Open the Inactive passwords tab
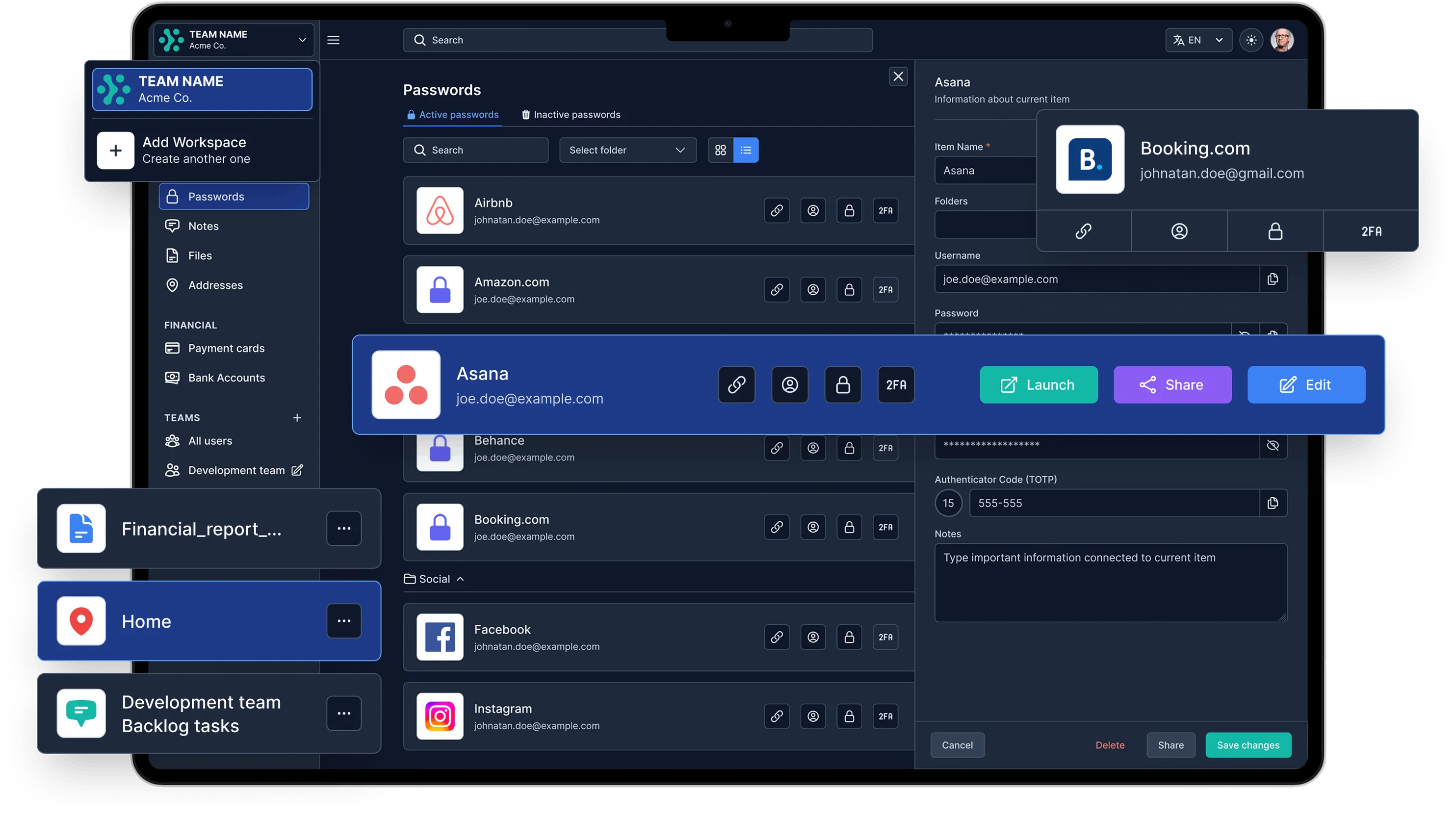 [571, 115]
